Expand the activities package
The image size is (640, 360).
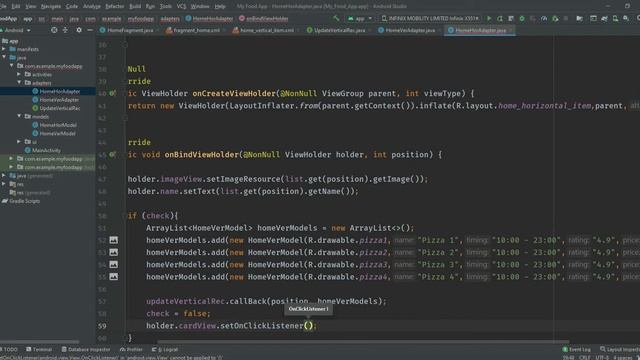pyautogui.click(x=19, y=74)
